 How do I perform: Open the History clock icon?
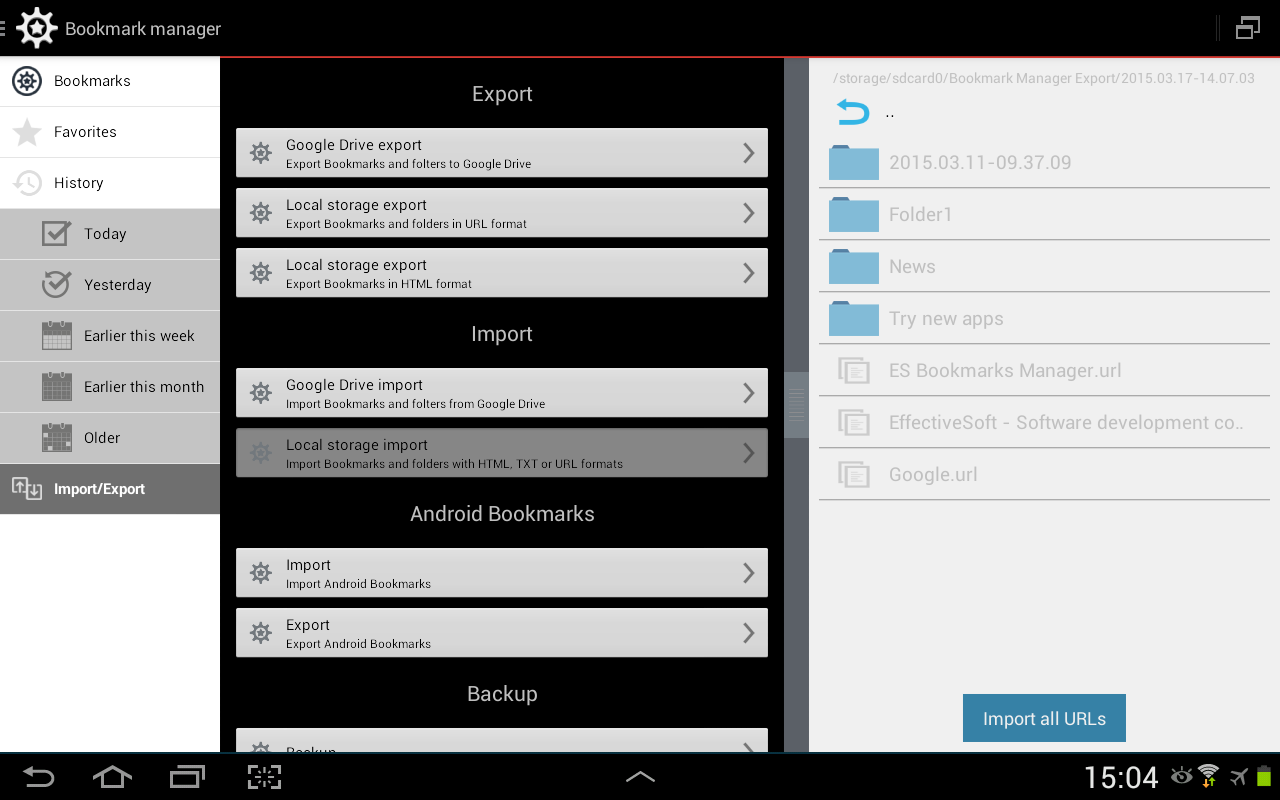pyautogui.click(x=28, y=182)
